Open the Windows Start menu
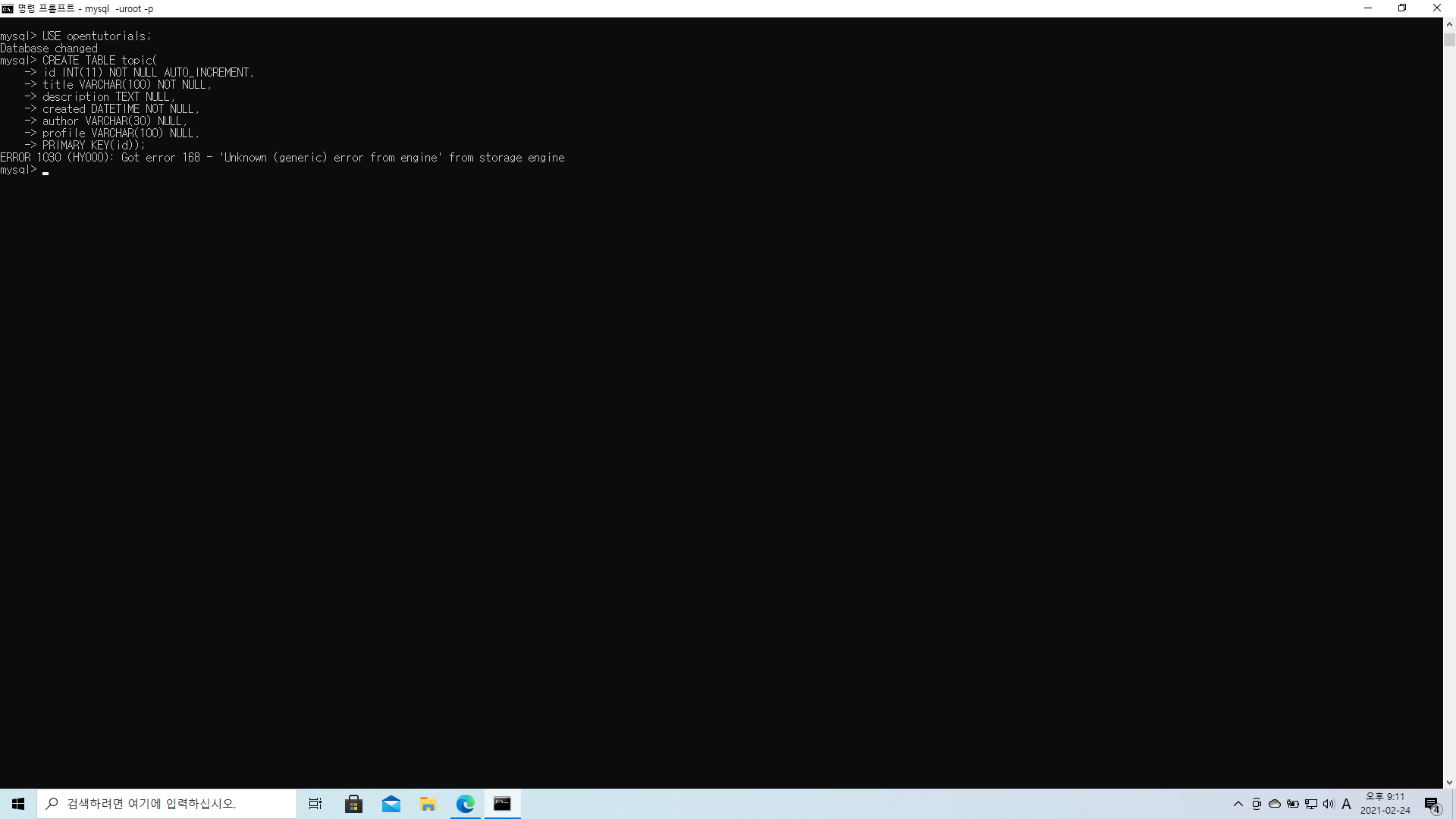The width and height of the screenshot is (1456, 819). click(18, 804)
